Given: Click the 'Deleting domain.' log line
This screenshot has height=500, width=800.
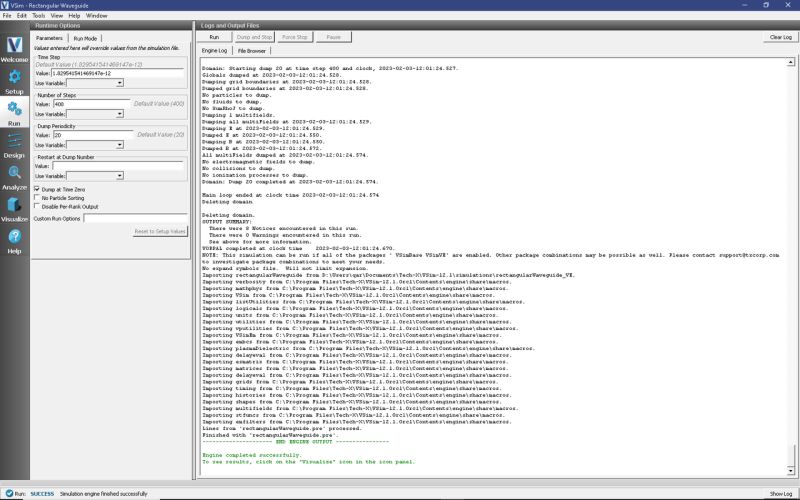Looking at the screenshot, I should [x=228, y=215].
